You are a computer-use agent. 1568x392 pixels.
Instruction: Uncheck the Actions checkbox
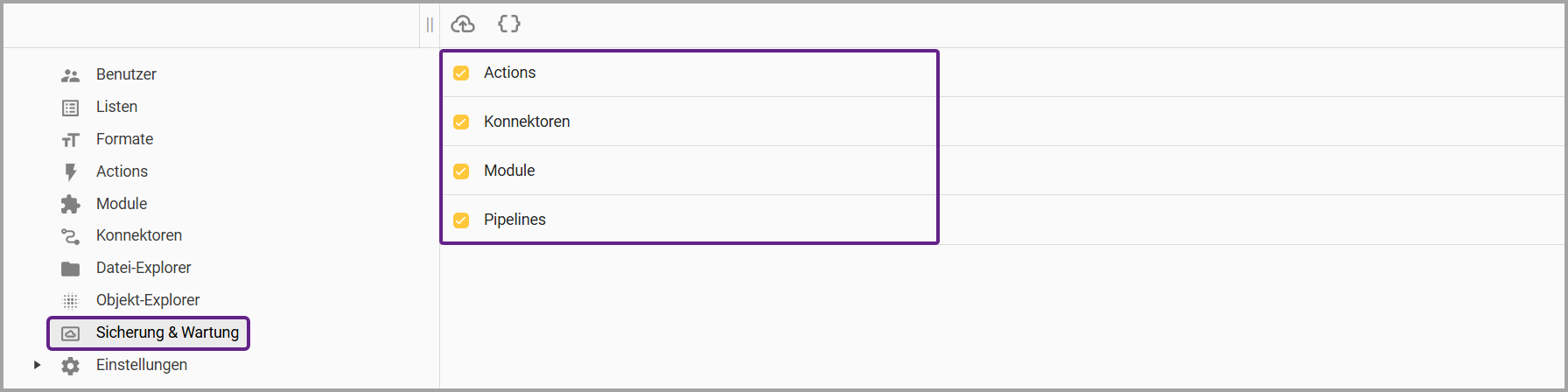(x=461, y=73)
